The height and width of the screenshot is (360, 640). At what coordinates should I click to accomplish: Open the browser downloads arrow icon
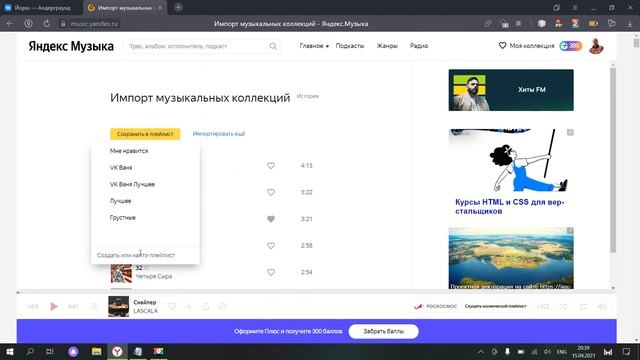click(x=630, y=24)
